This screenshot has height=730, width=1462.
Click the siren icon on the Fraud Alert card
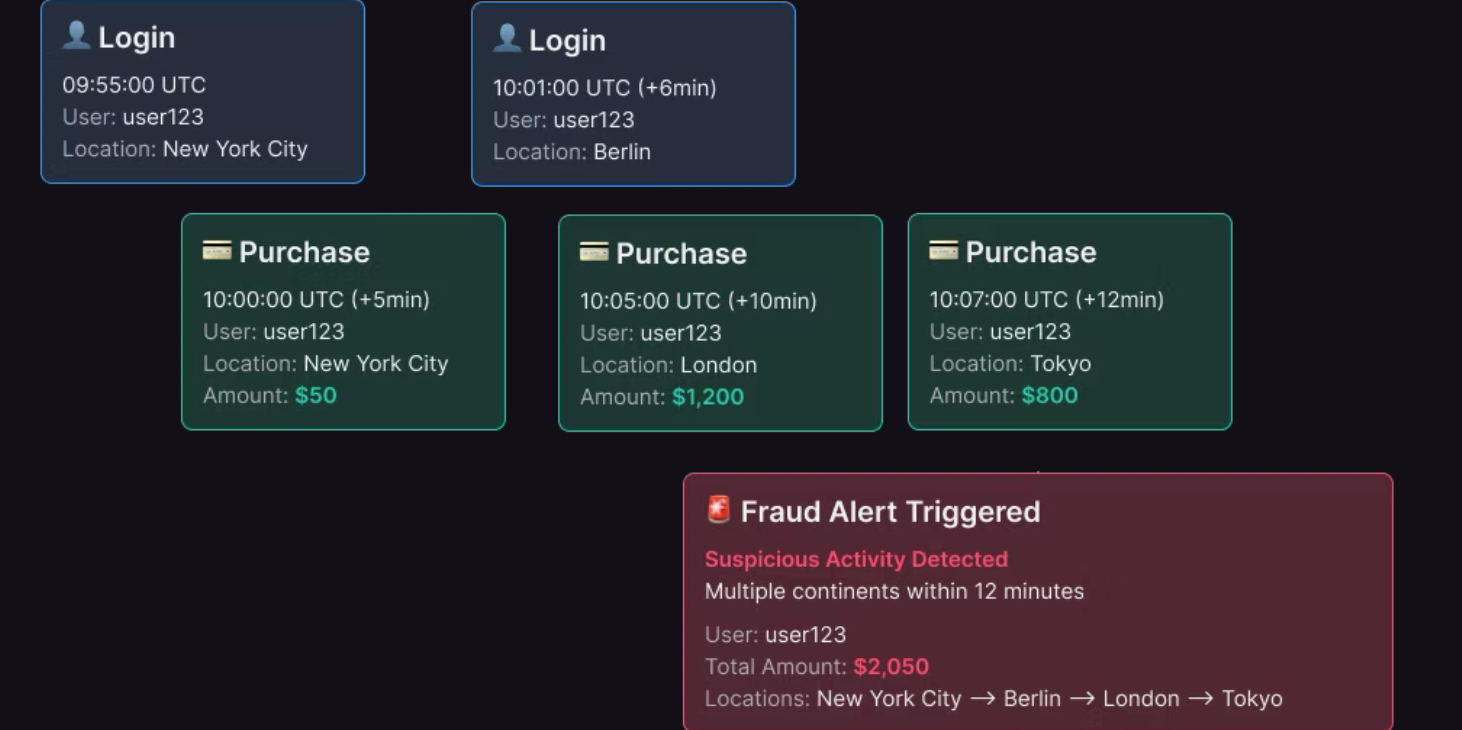[x=718, y=510]
